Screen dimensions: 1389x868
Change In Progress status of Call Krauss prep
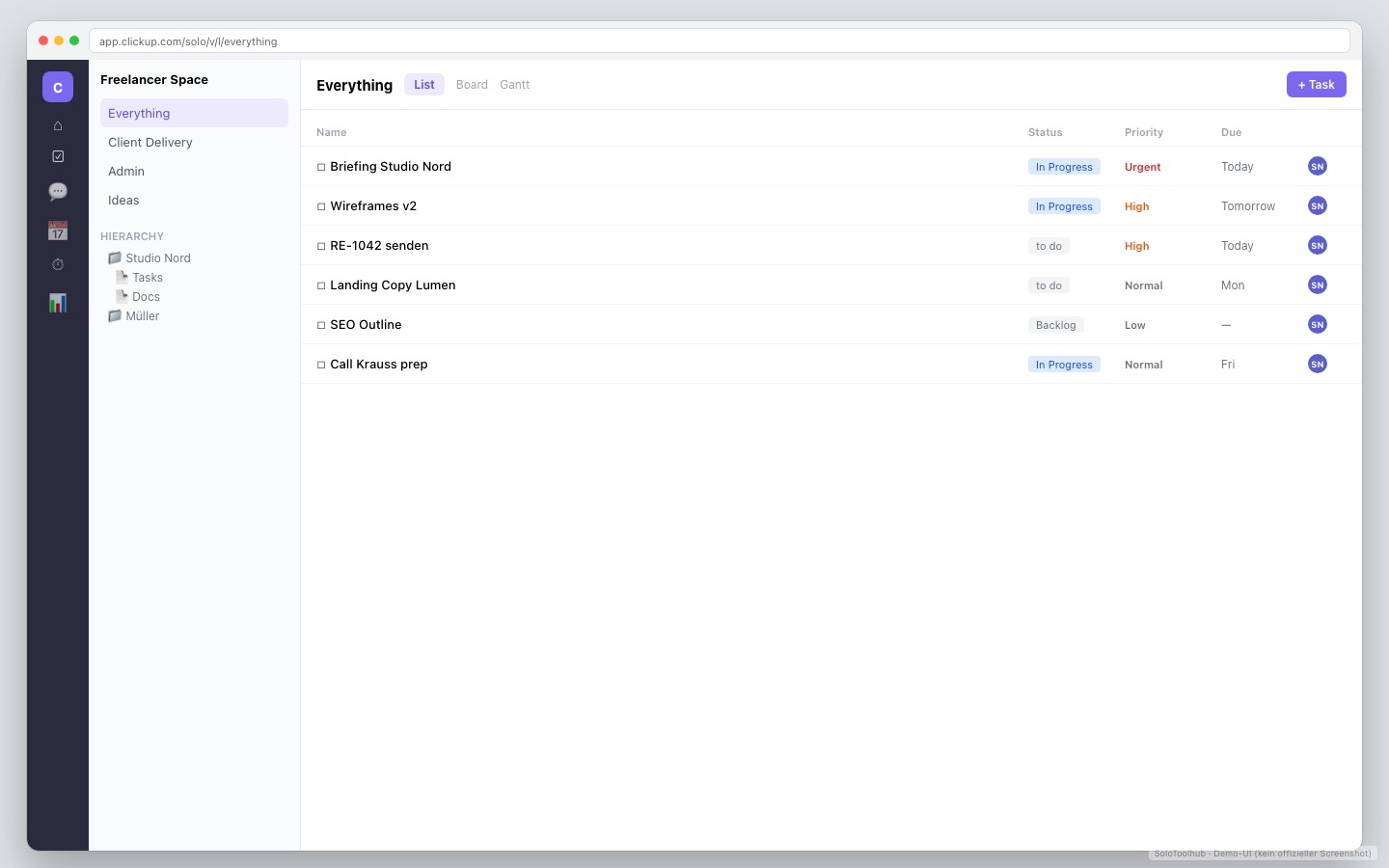(1064, 365)
